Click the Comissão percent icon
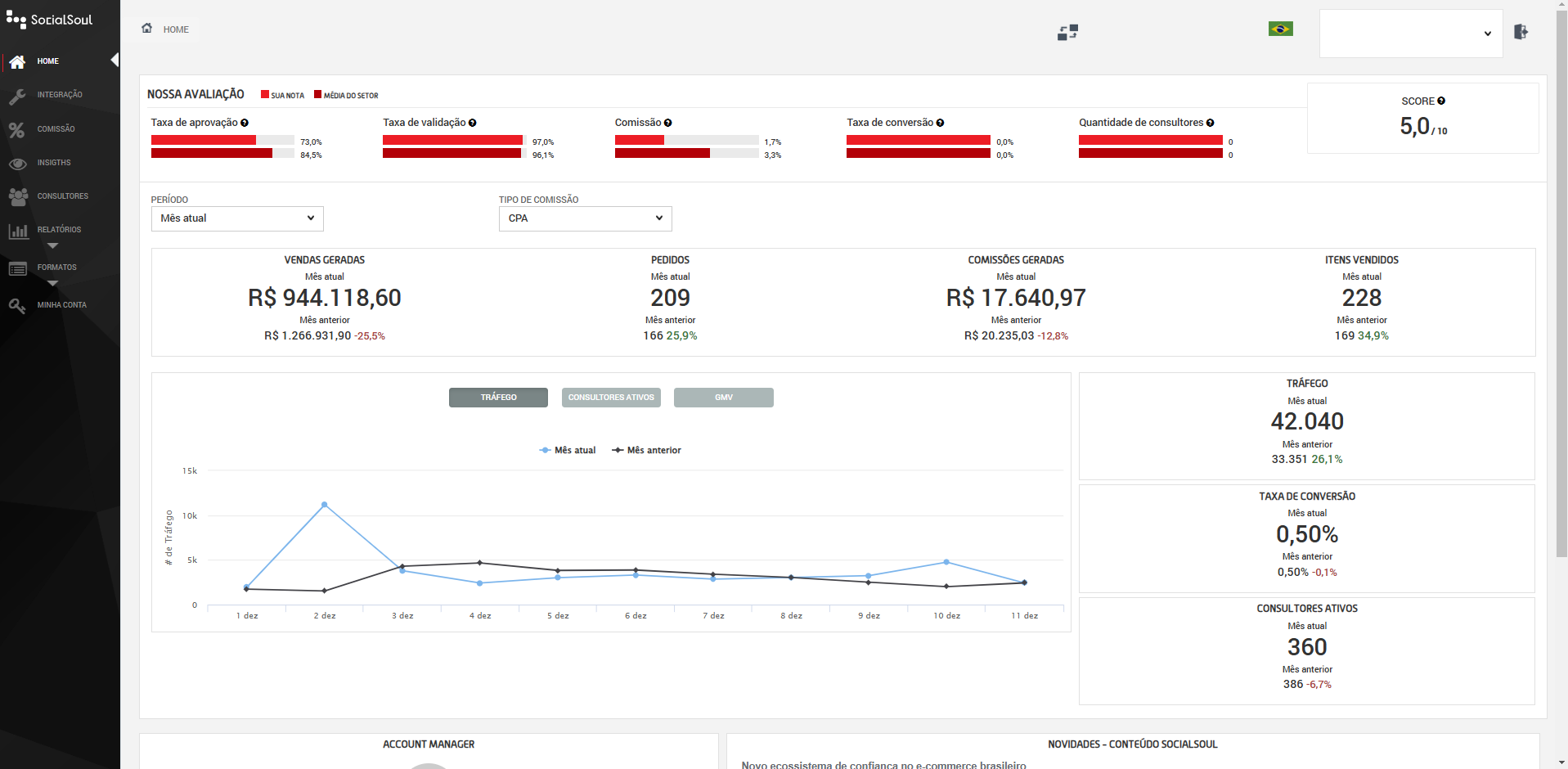The width and height of the screenshot is (1568, 769). [17, 129]
